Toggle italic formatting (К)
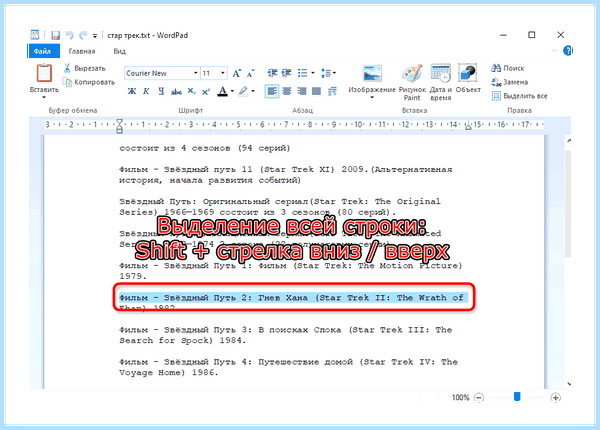Image resolution: width=600 pixels, height=430 pixels. coord(146,91)
